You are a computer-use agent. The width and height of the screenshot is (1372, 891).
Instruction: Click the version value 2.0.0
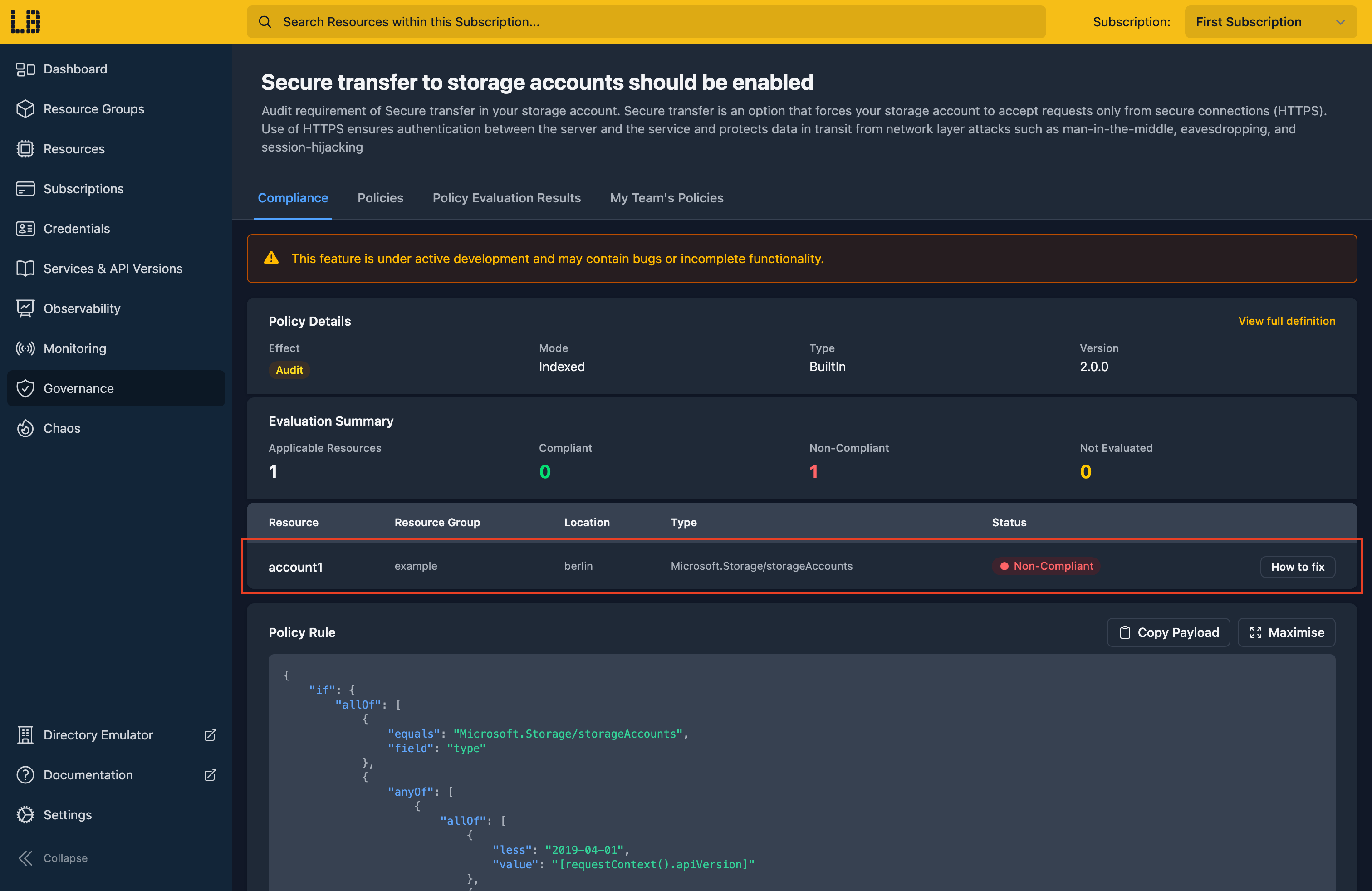point(1094,367)
